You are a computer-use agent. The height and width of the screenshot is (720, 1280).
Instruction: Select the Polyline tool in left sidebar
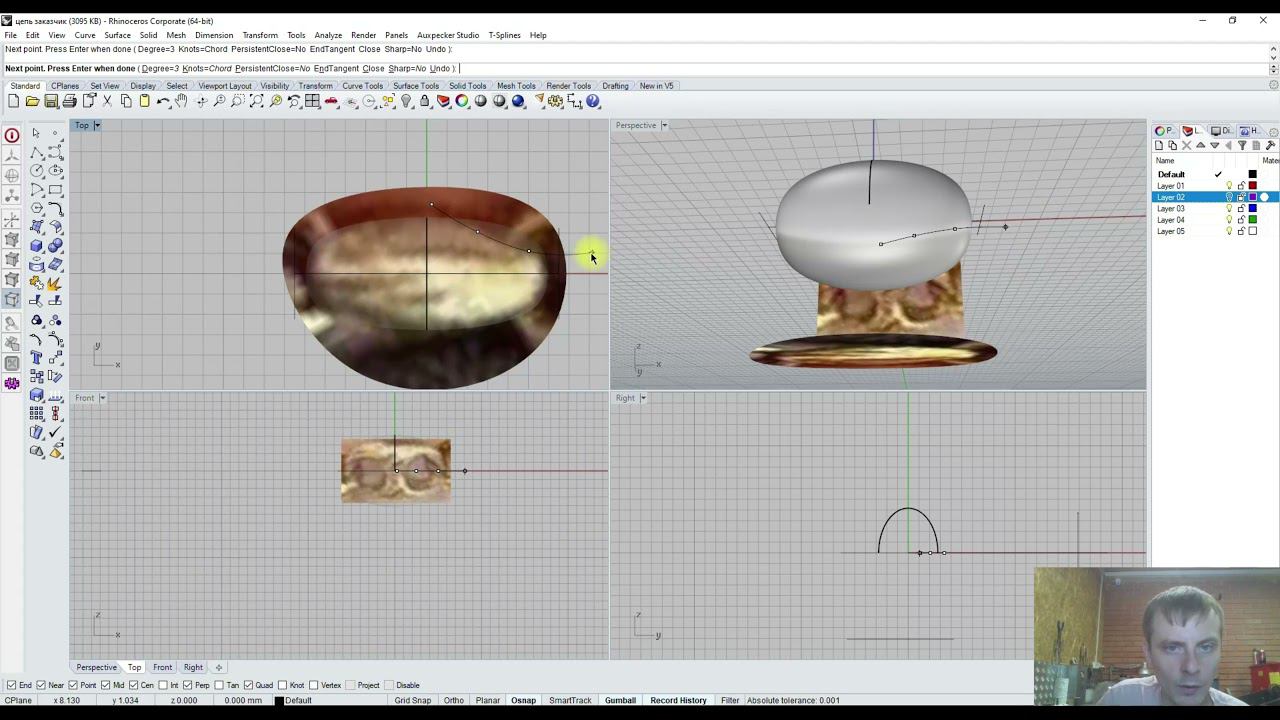pyautogui.click(x=36, y=152)
